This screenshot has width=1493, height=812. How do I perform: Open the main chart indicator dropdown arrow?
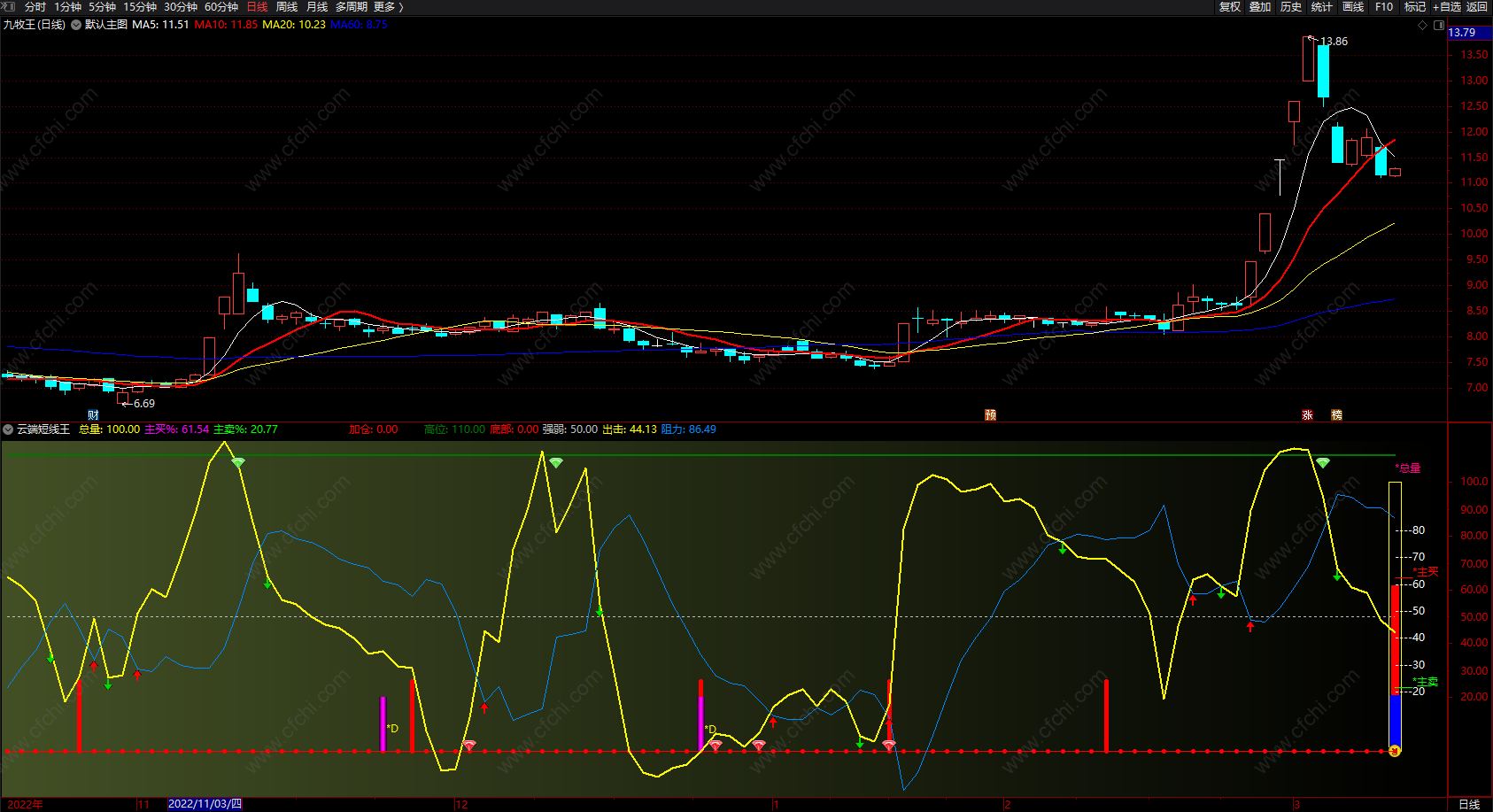click(76, 25)
